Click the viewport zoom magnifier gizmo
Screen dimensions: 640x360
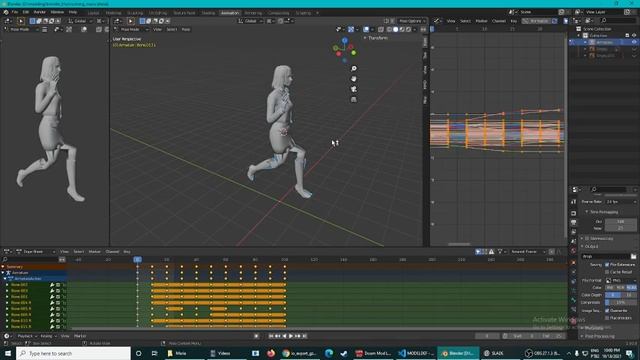coord(353,69)
